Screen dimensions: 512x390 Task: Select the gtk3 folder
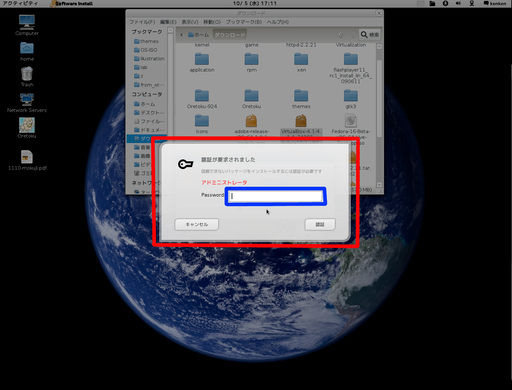pos(351,99)
